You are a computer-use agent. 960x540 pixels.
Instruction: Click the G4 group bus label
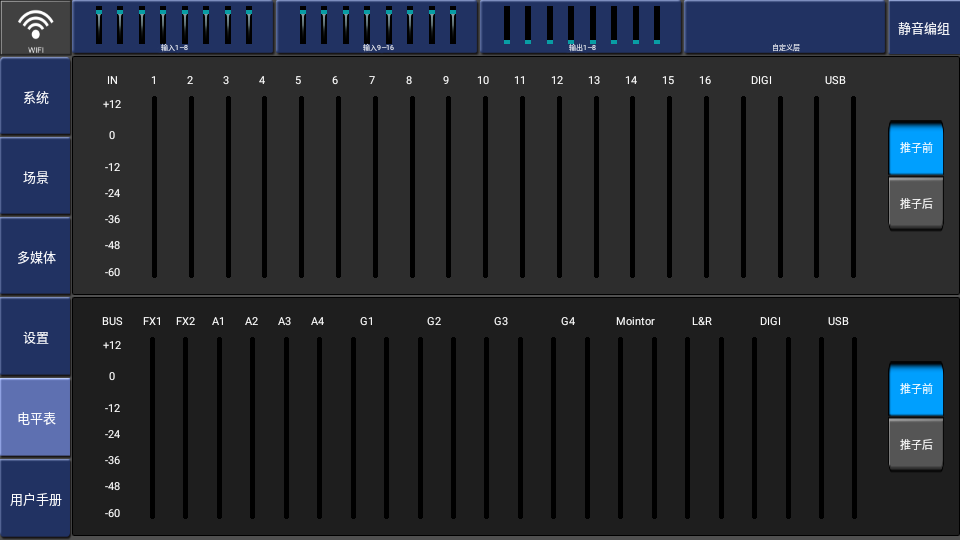568,321
